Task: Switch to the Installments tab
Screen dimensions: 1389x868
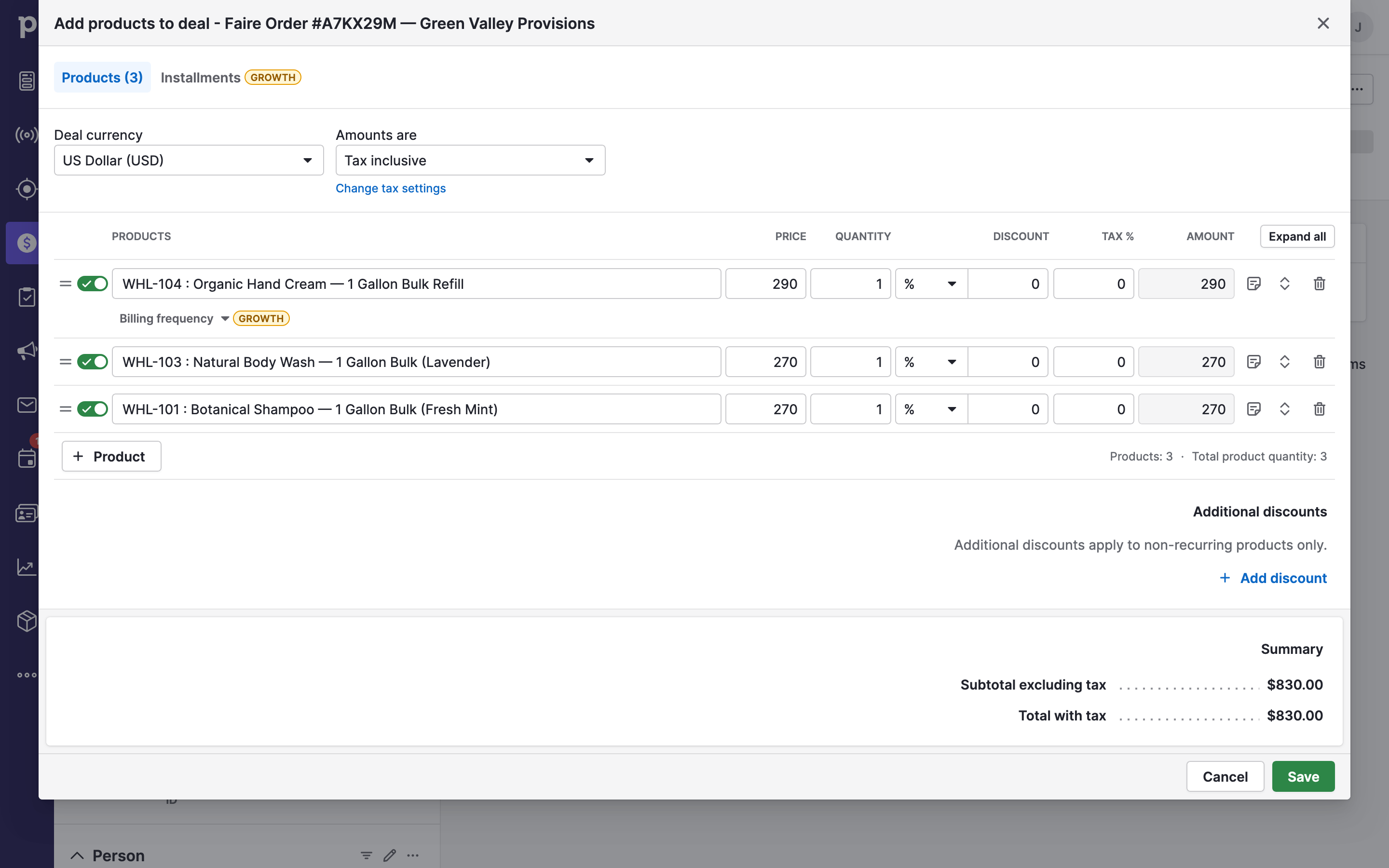Action: click(230, 78)
